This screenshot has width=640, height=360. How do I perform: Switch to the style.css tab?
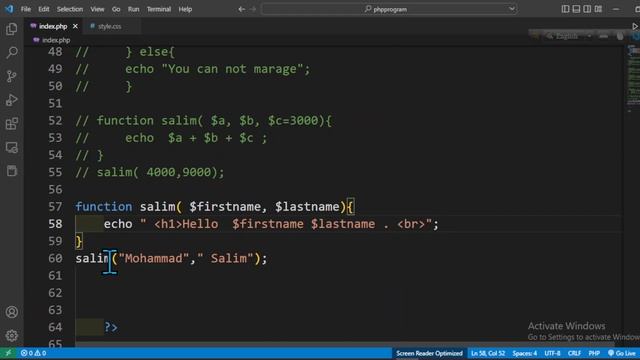pos(109,26)
